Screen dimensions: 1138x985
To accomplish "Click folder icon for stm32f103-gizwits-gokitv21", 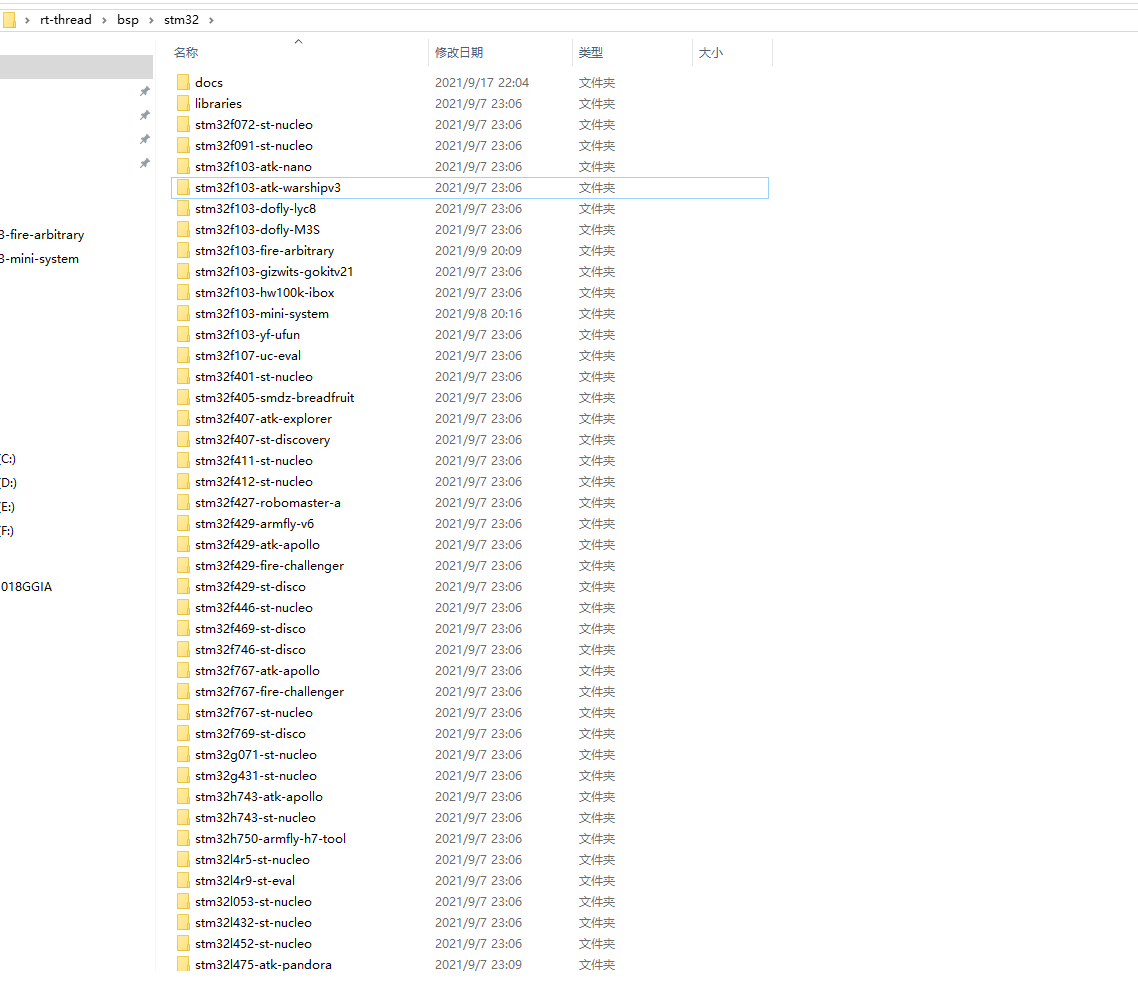I will 183,271.
